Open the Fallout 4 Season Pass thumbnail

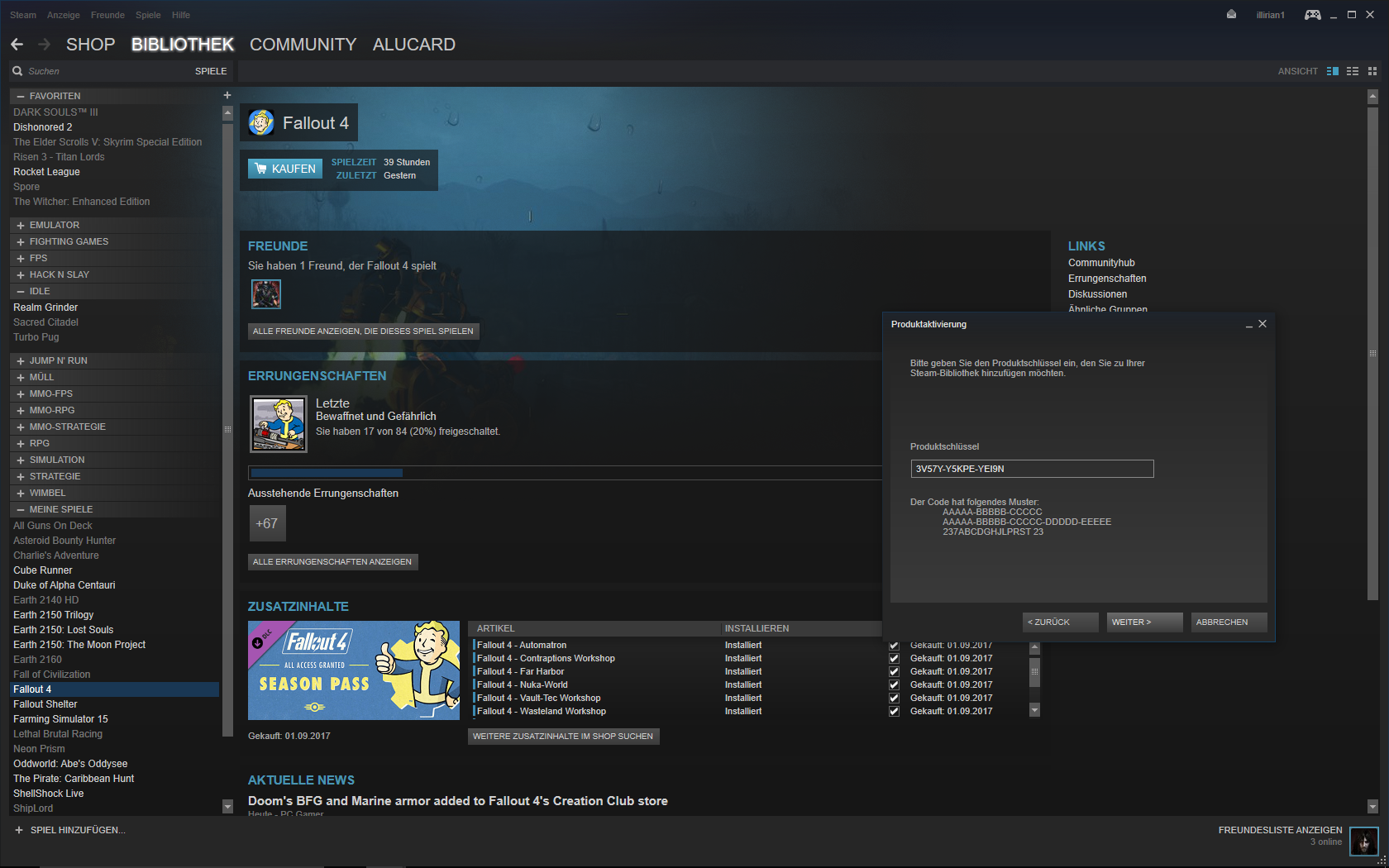354,670
